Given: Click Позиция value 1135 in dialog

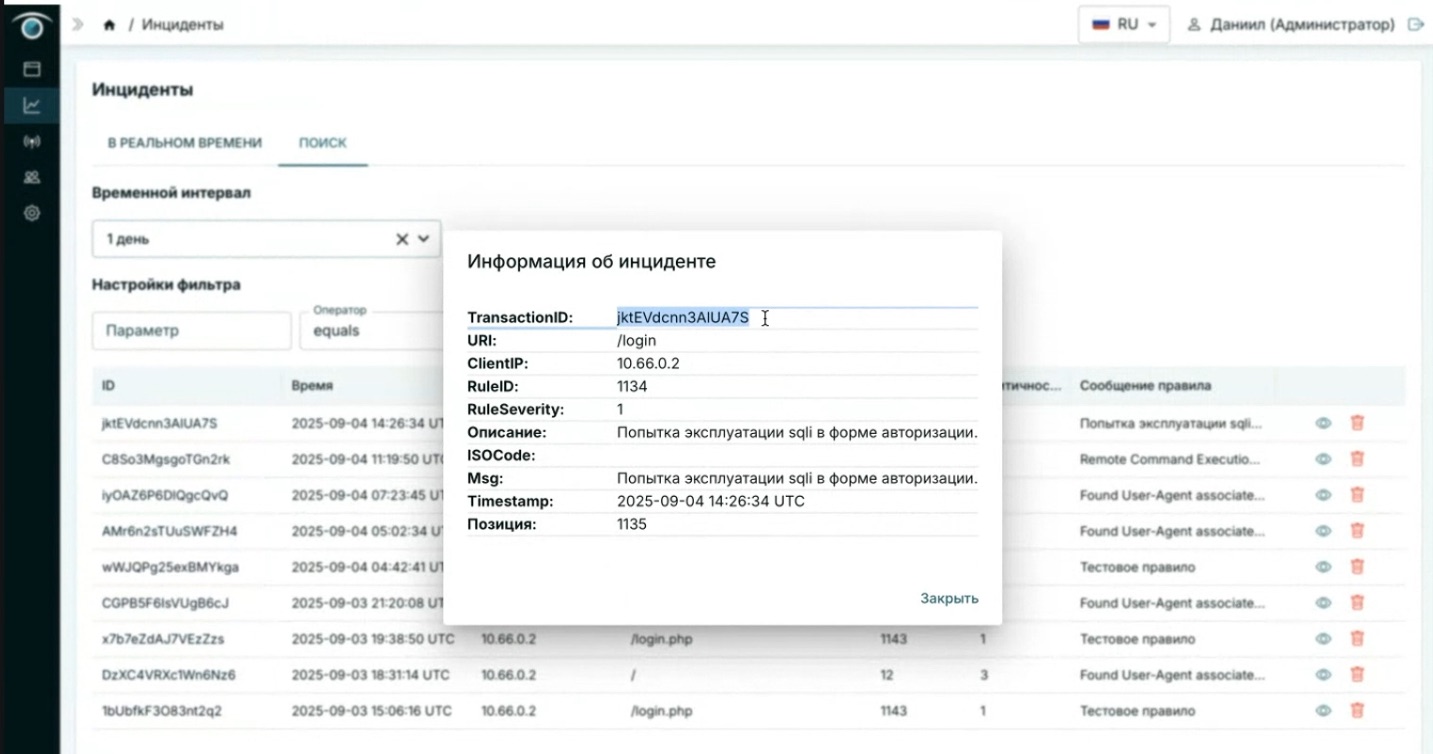Looking at the screenshot, I should [632, 524].
